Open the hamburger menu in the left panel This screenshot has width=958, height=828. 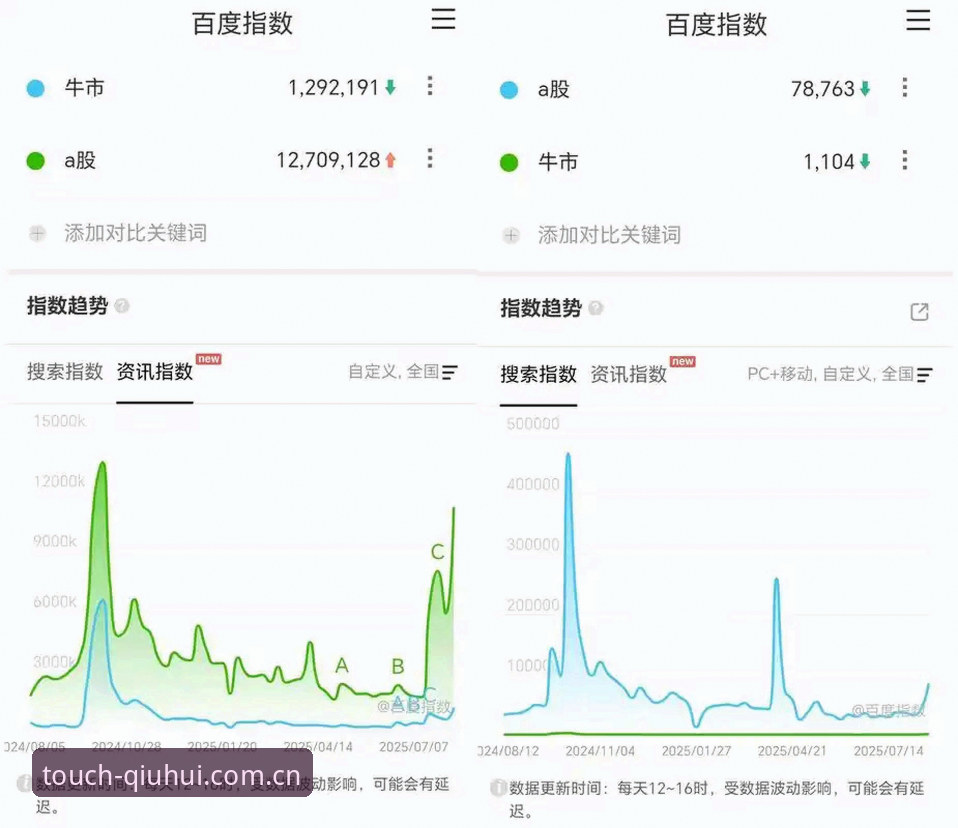[444, 19]
